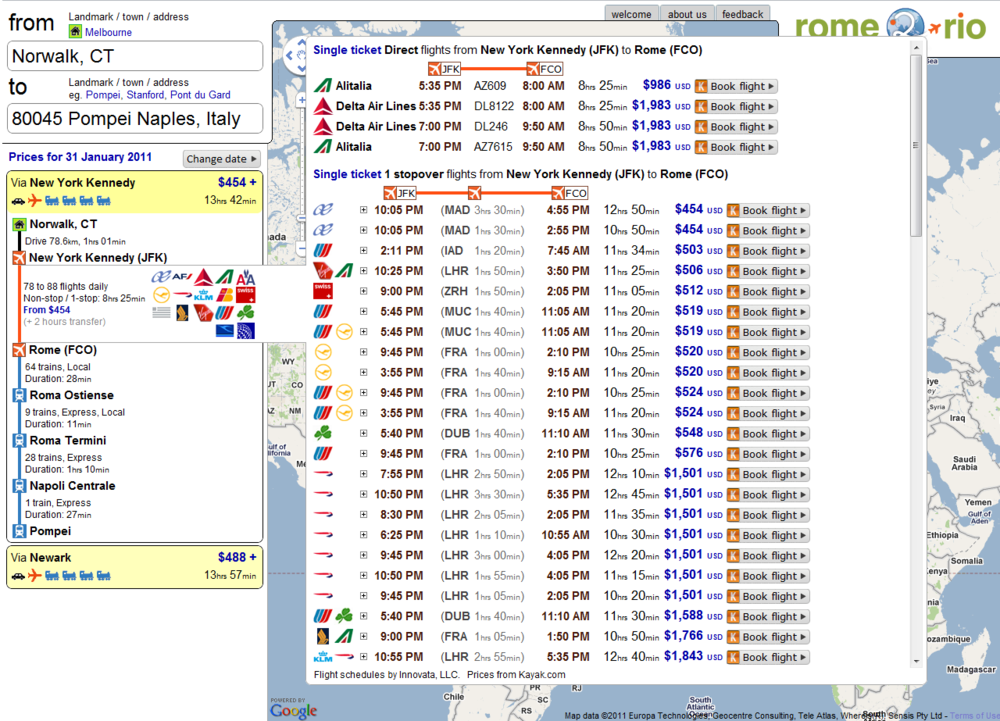Image resolution: width=1000 pixels, height=721 pixels.
Task: Click the map pan control
Action: tap(295, 55)
